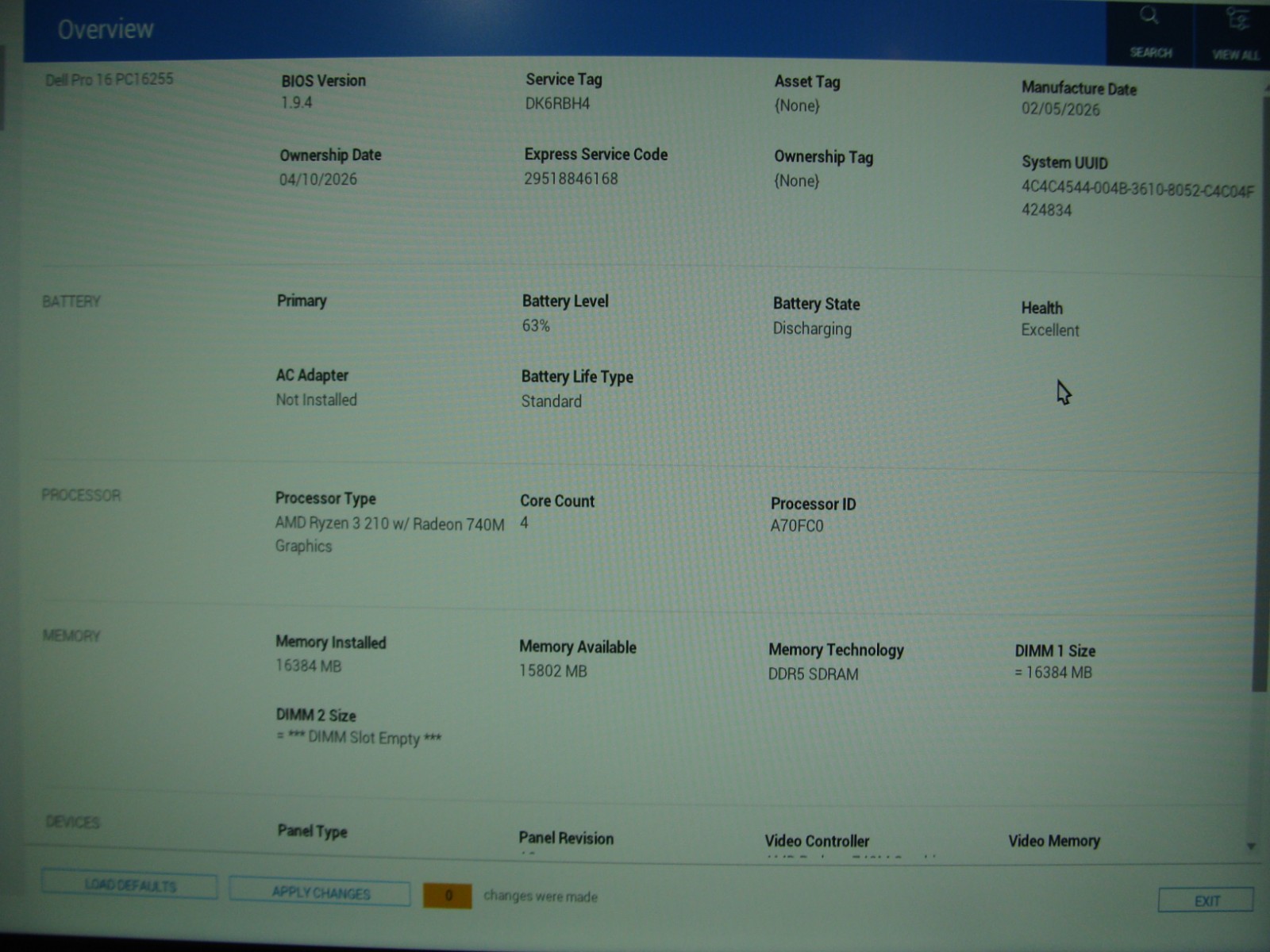Select the DIMM Slot Empty value
Screen dimensions: 1270x952
[x=359, y=738]
